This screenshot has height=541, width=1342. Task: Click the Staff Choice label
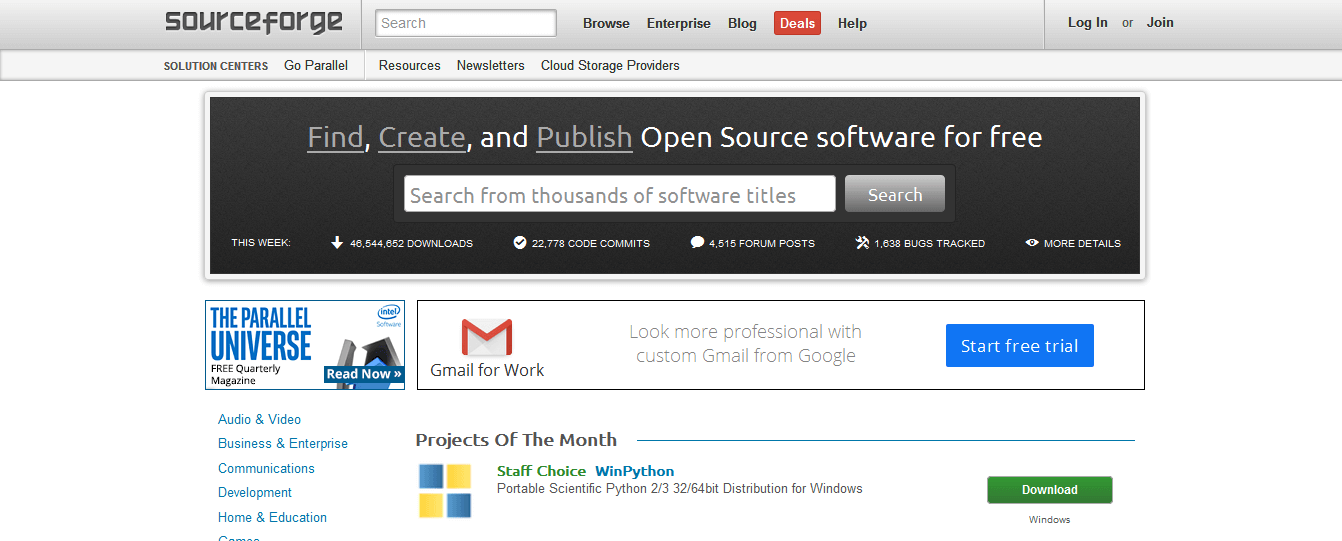541,471
